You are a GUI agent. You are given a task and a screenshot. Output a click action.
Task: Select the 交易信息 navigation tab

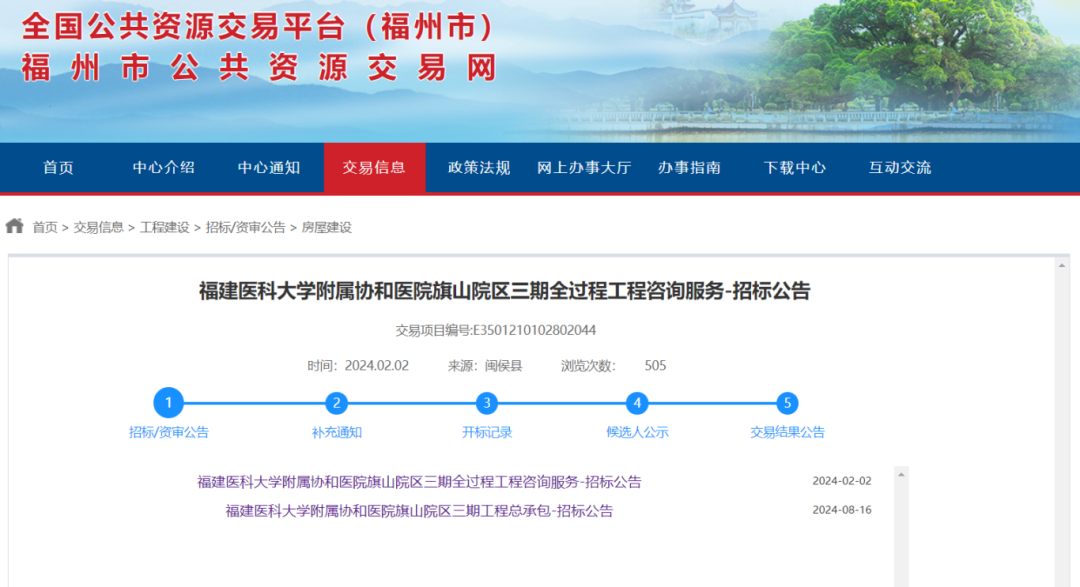pos(374,167)
